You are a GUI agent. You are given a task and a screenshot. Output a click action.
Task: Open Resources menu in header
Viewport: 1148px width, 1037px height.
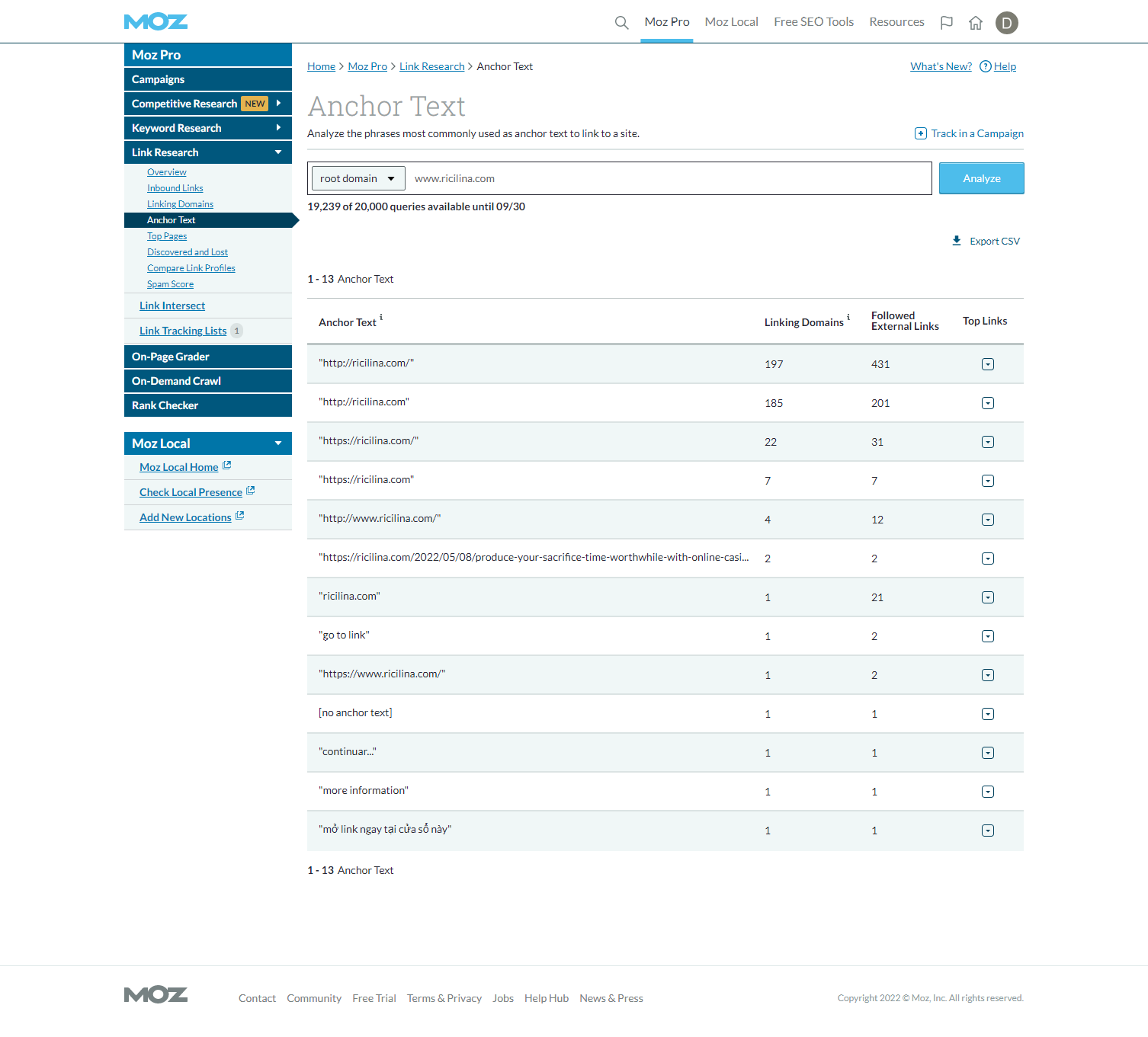pos(896,22)
